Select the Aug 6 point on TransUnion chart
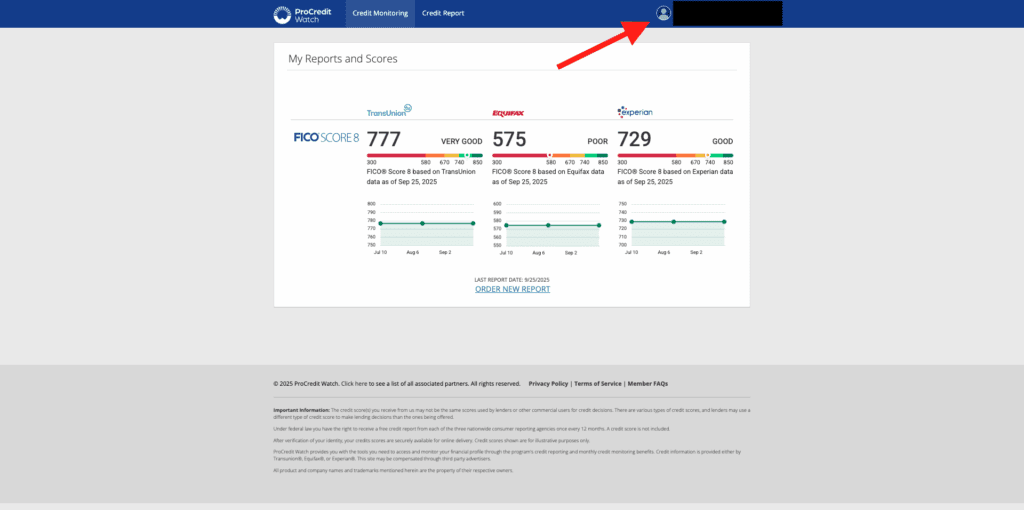 click(x=422, y=223)
